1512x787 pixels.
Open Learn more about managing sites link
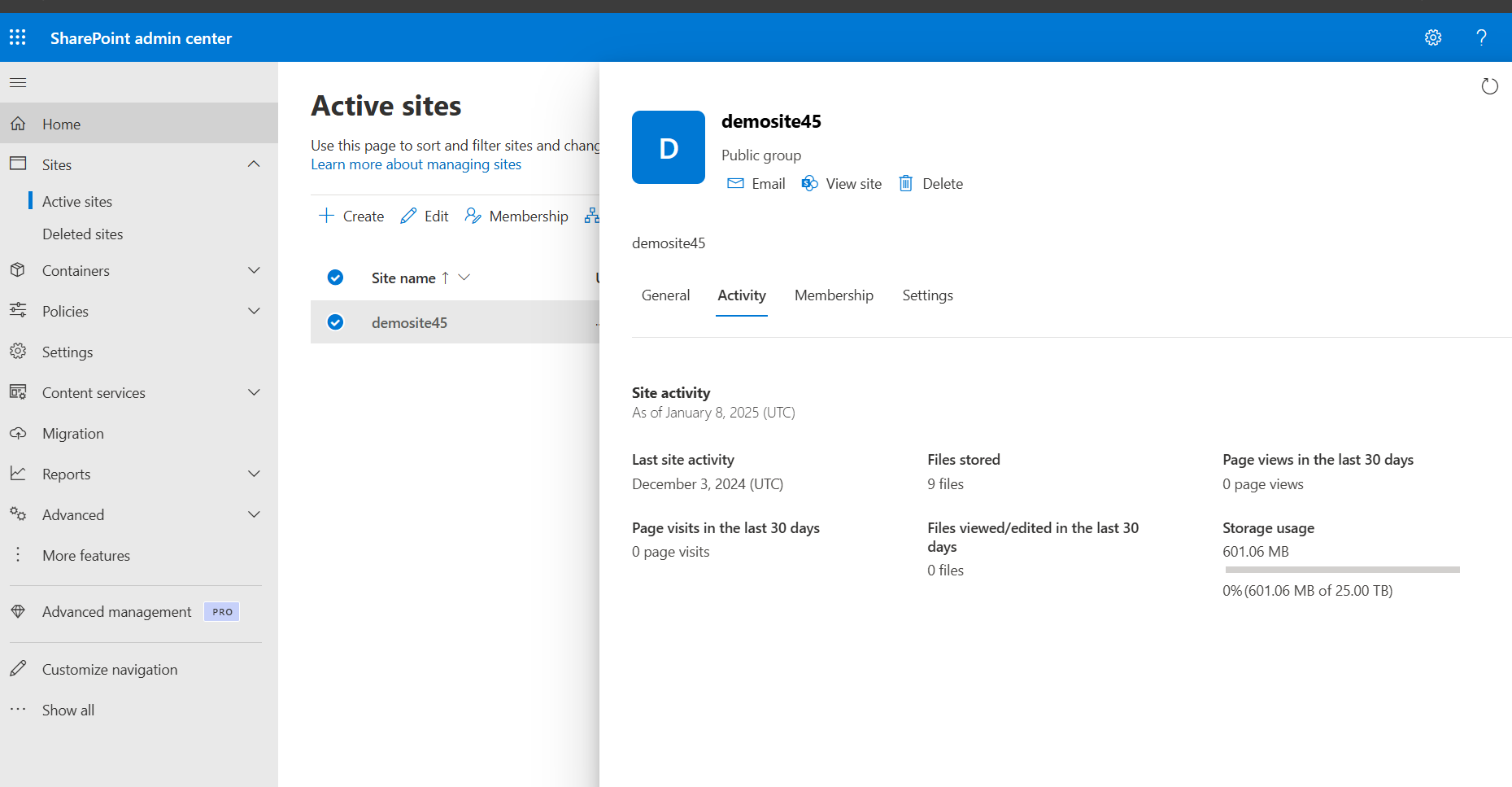[x=416, y=164]
